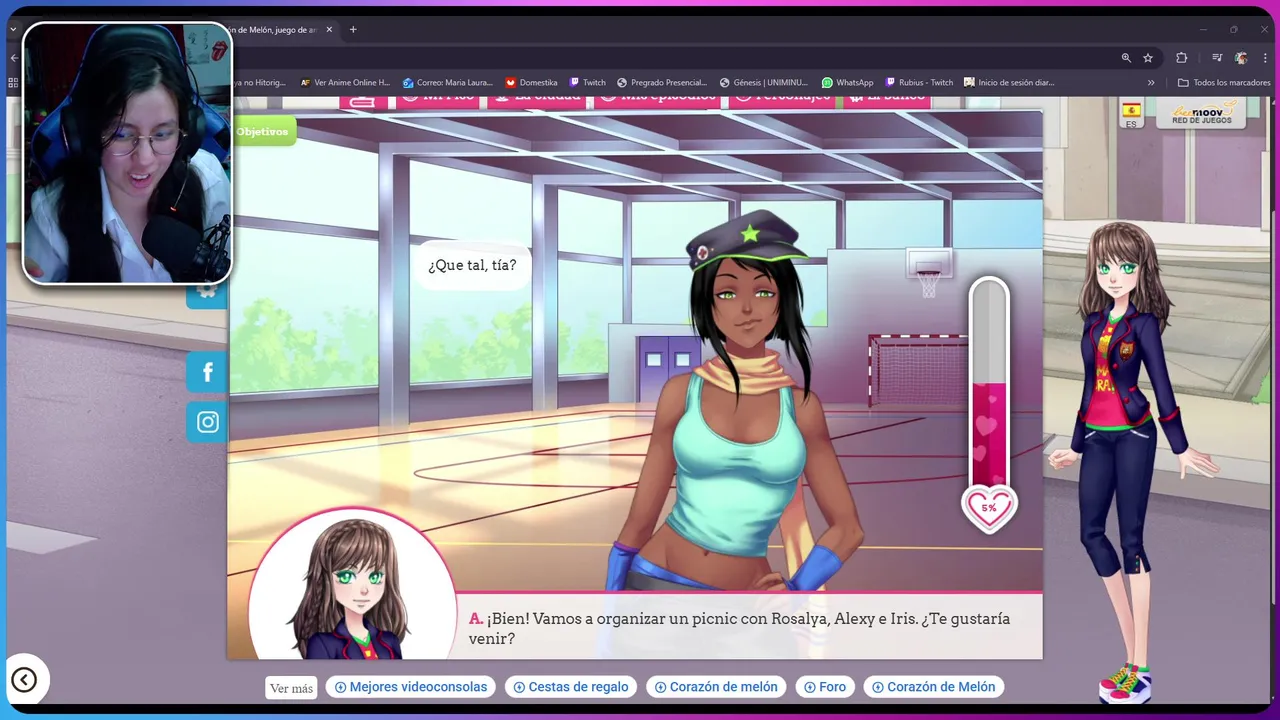Open the media controls icon

point(1217,58)
